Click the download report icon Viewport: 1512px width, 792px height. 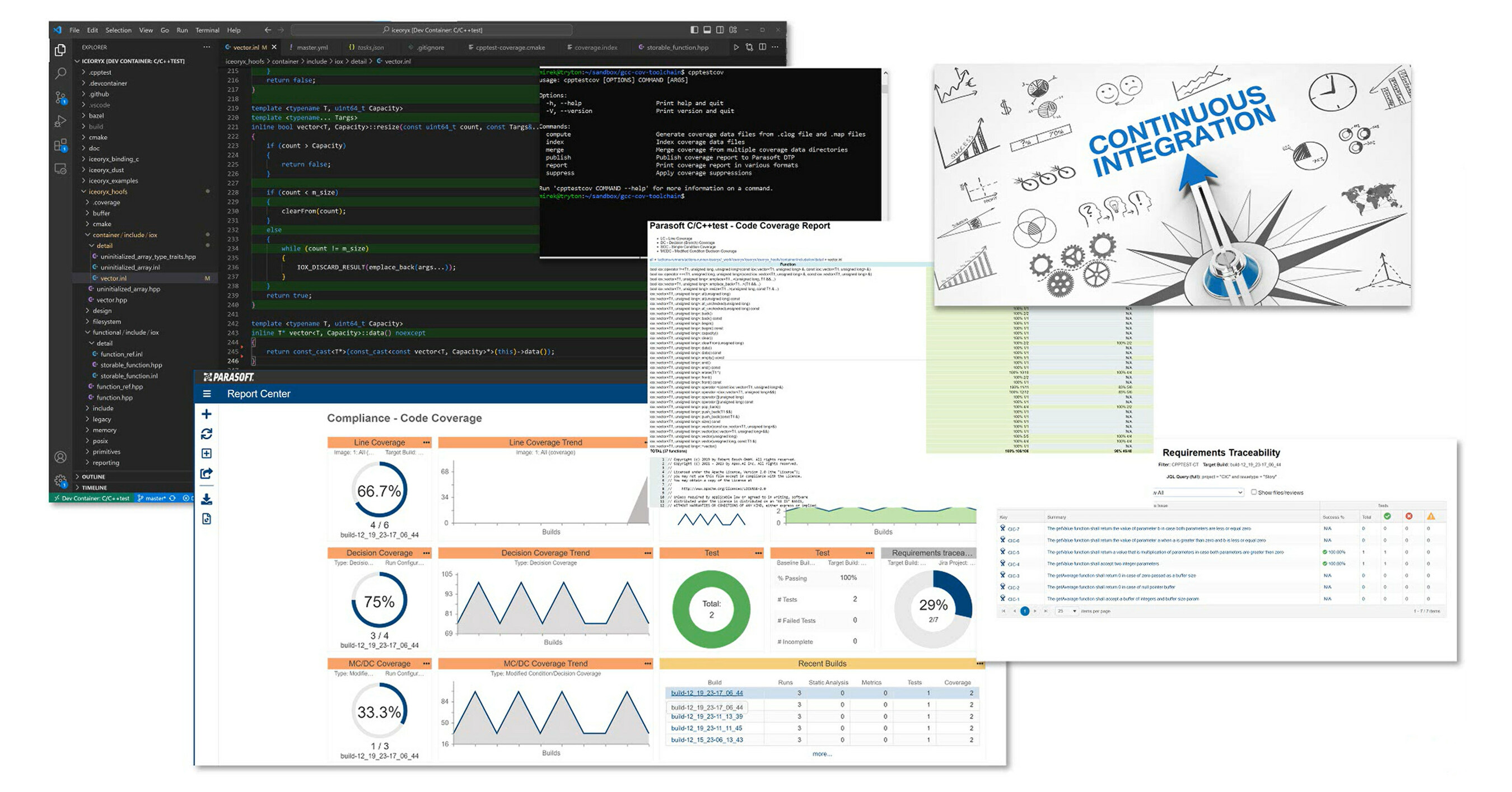(x=207, y=499)
